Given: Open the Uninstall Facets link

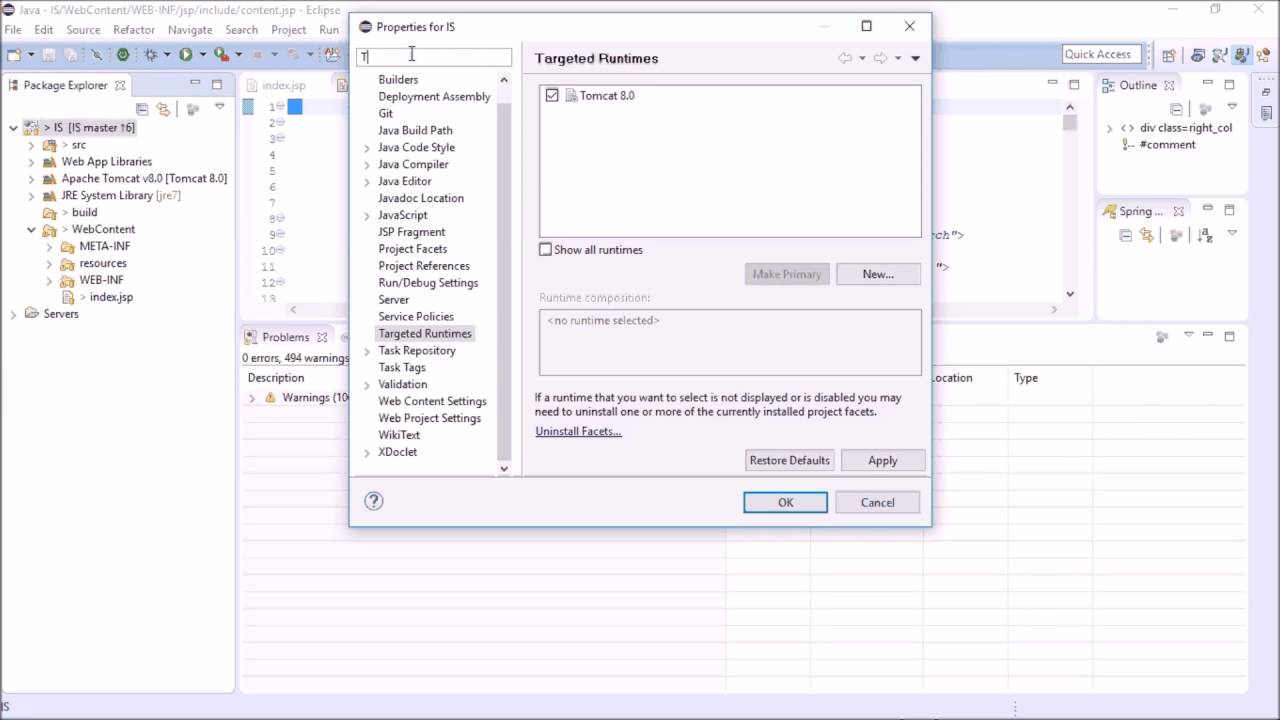Looking at the screenshot, I should 578,432.
